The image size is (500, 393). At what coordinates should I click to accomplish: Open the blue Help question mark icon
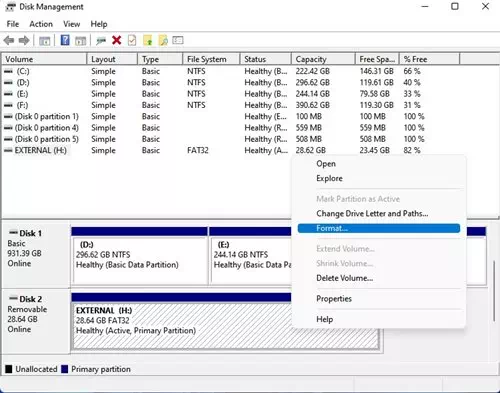click(65, 40)
